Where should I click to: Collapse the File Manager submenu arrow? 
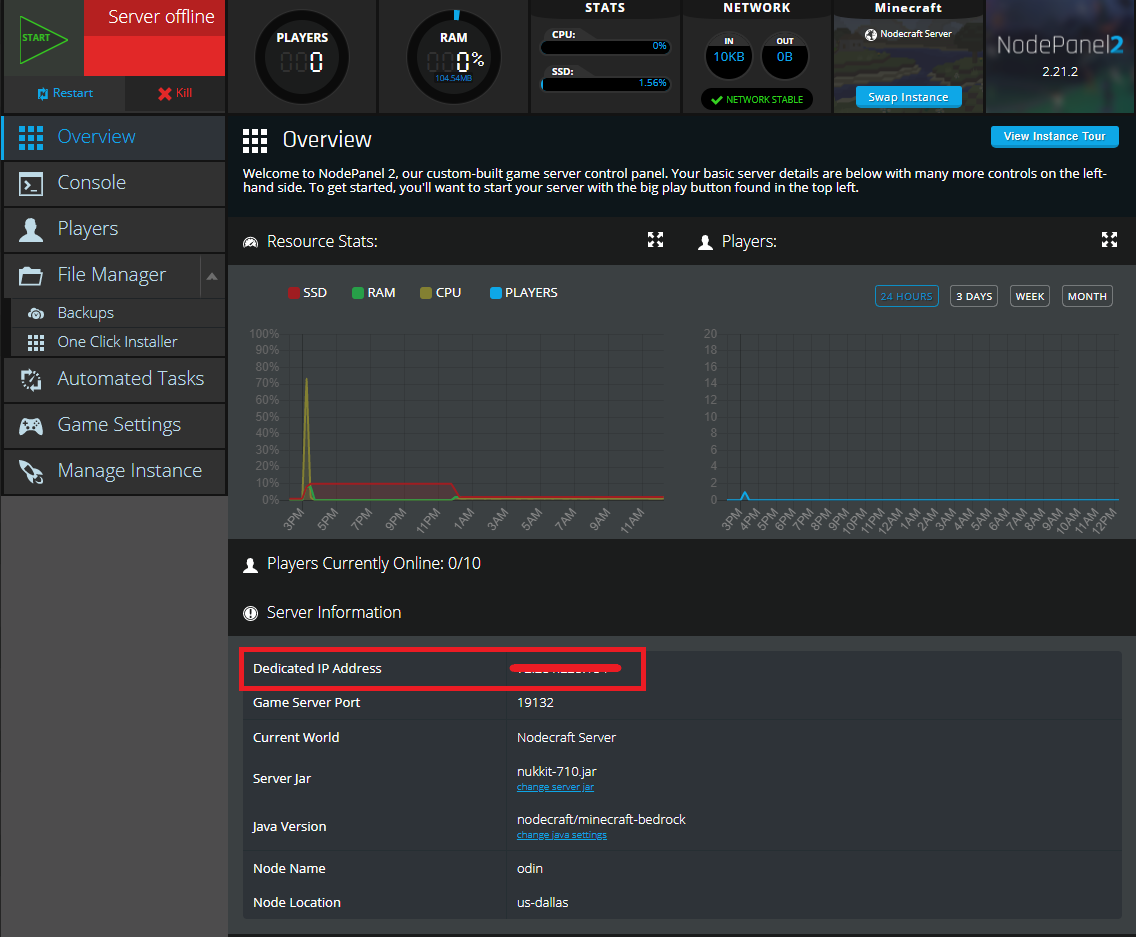click(211, 275)
